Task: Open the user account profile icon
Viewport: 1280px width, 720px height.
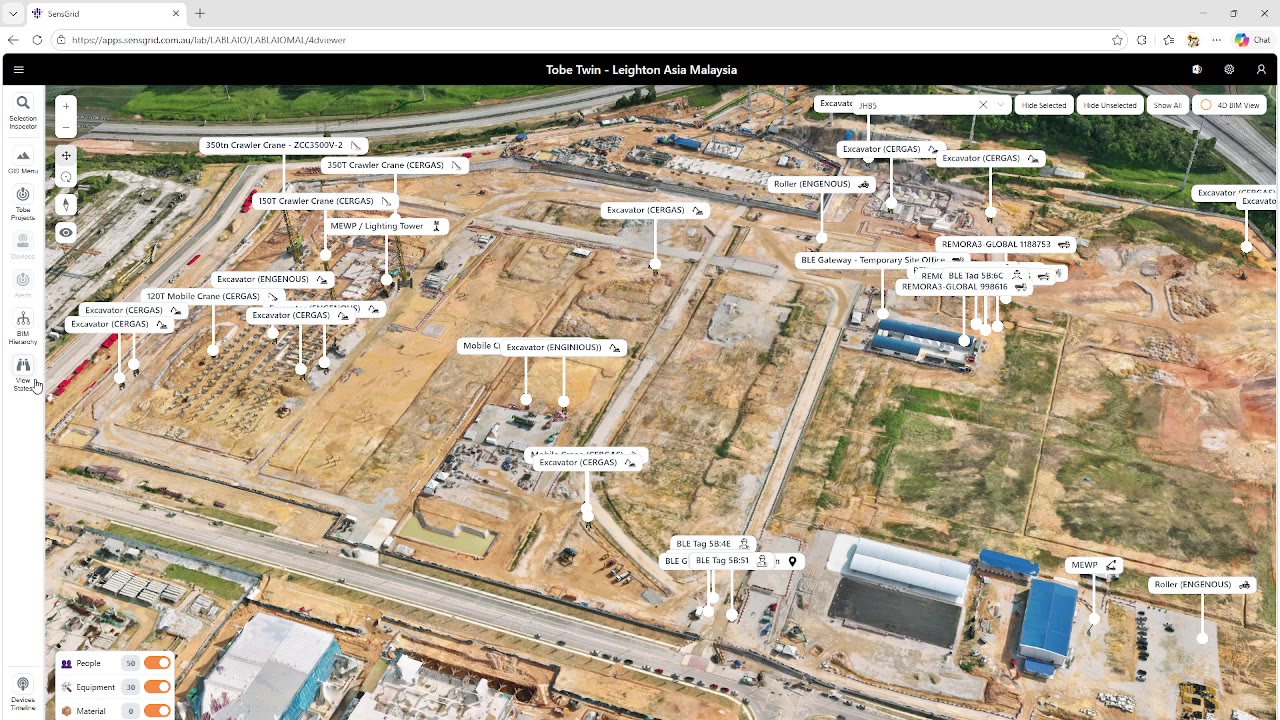Action: 1261,70
